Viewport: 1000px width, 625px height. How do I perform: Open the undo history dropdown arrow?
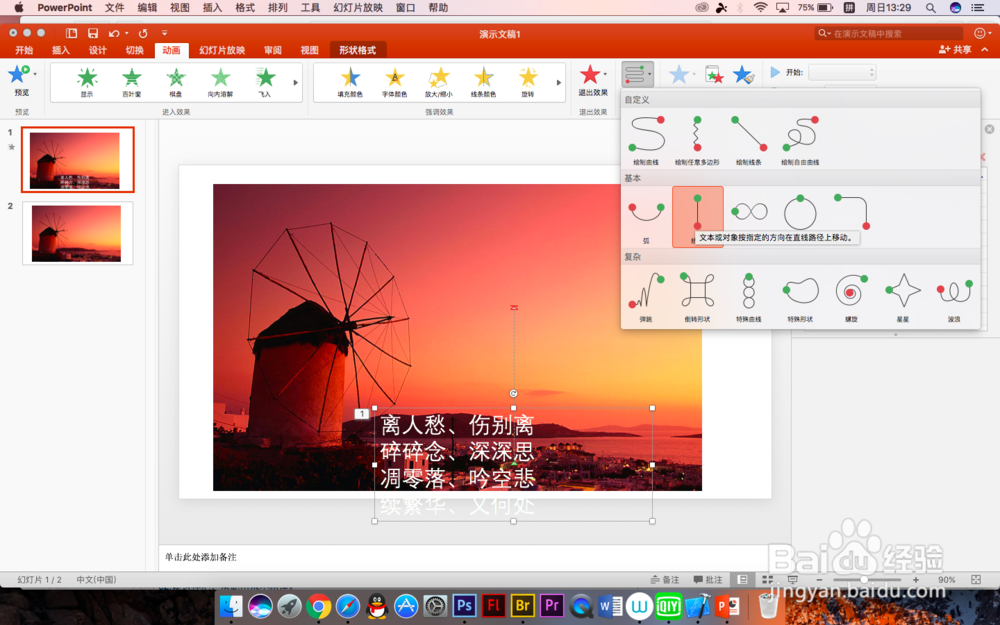point(127,33)
